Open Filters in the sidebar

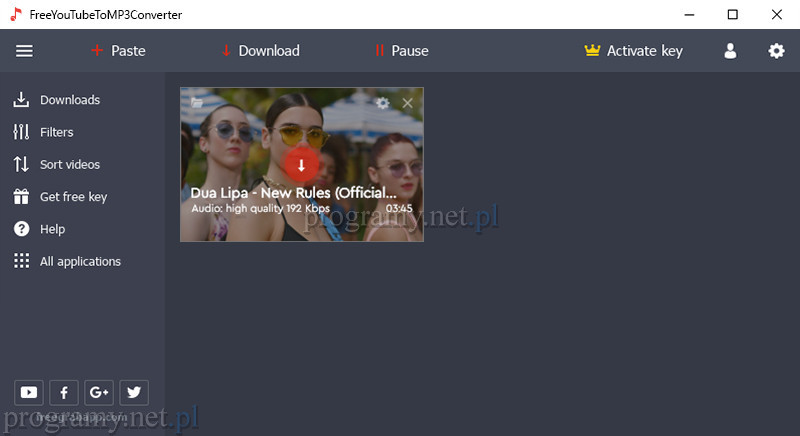click(56, 132)
